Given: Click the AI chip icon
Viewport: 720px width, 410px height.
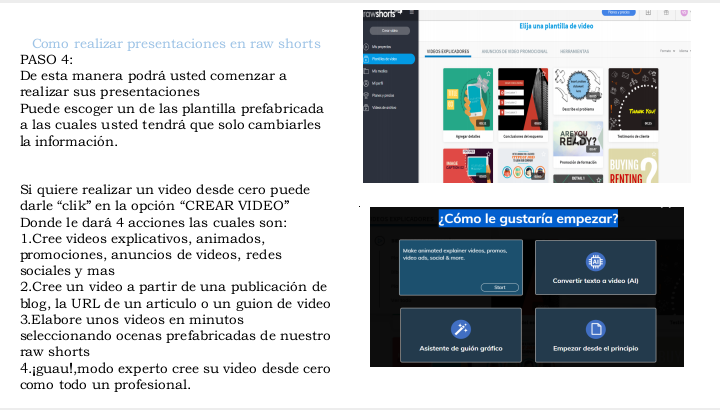Looking at the screenshot, I should click(596, 262).
